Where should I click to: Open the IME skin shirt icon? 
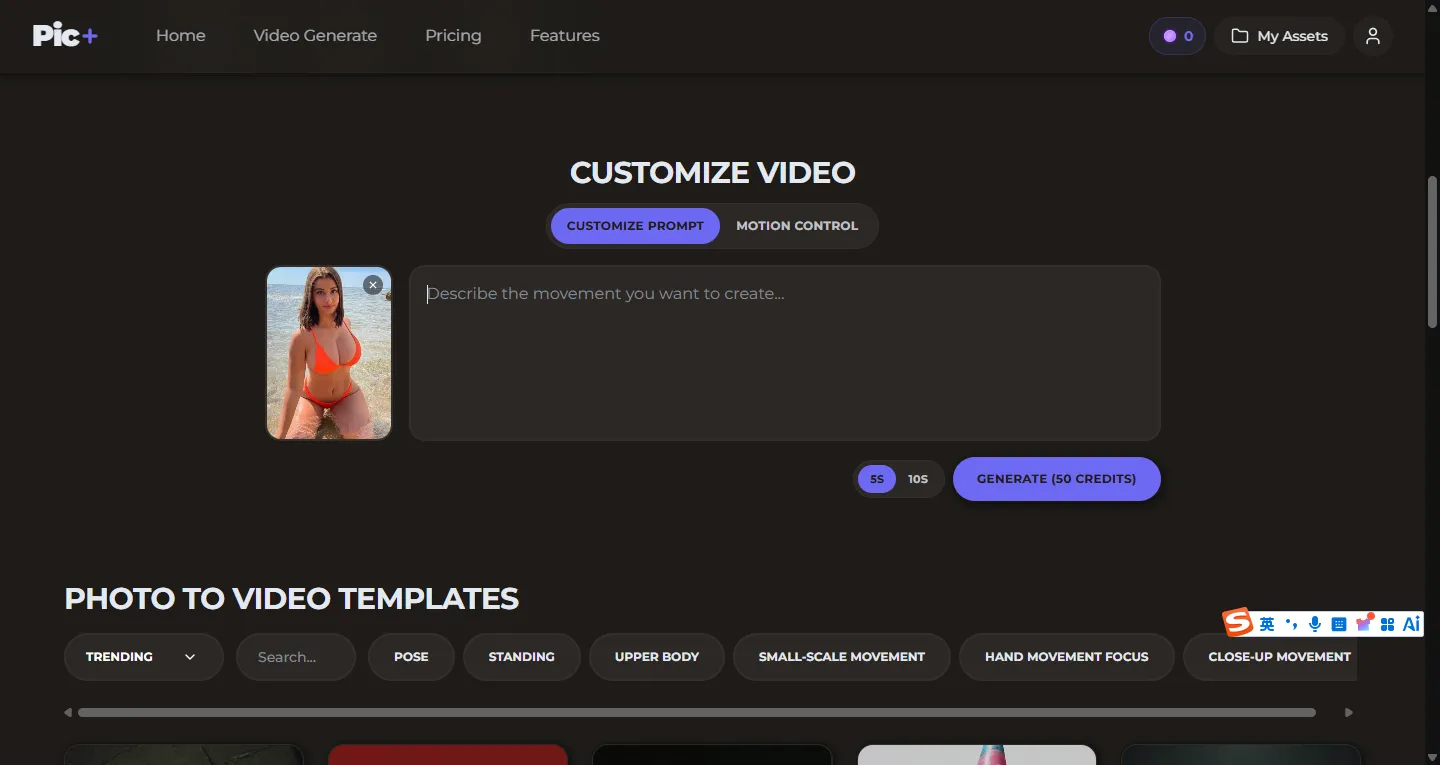pos(1364,623)
